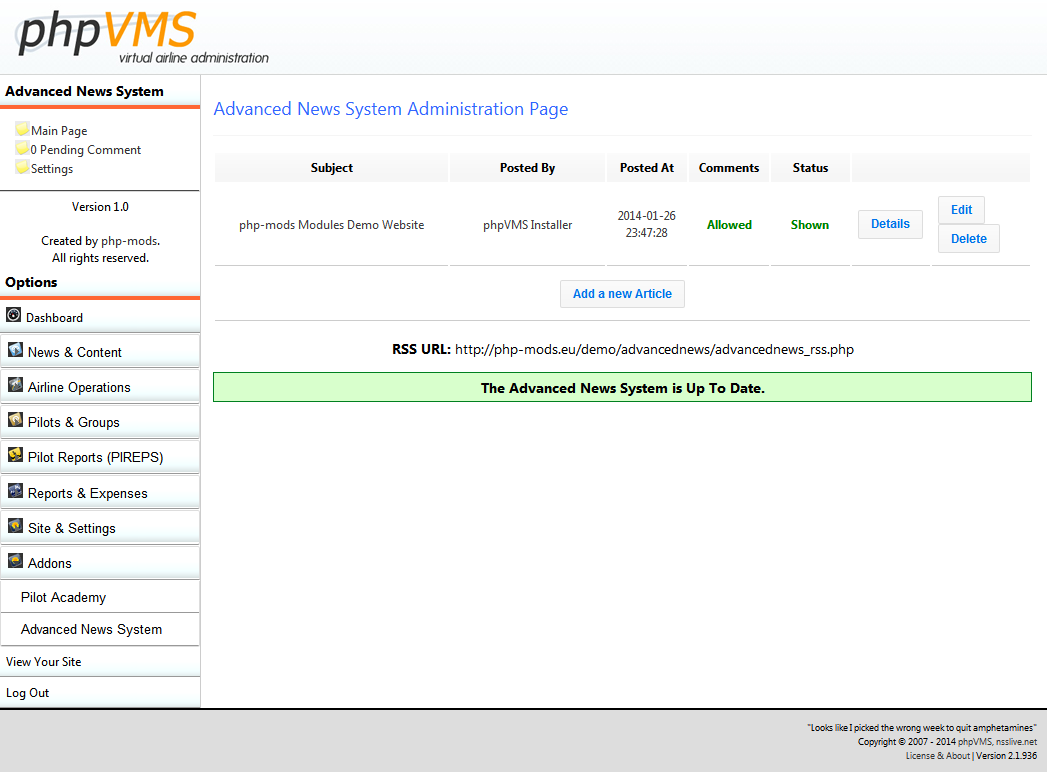Expand Pilots & Groups menu

click(100, 421)
